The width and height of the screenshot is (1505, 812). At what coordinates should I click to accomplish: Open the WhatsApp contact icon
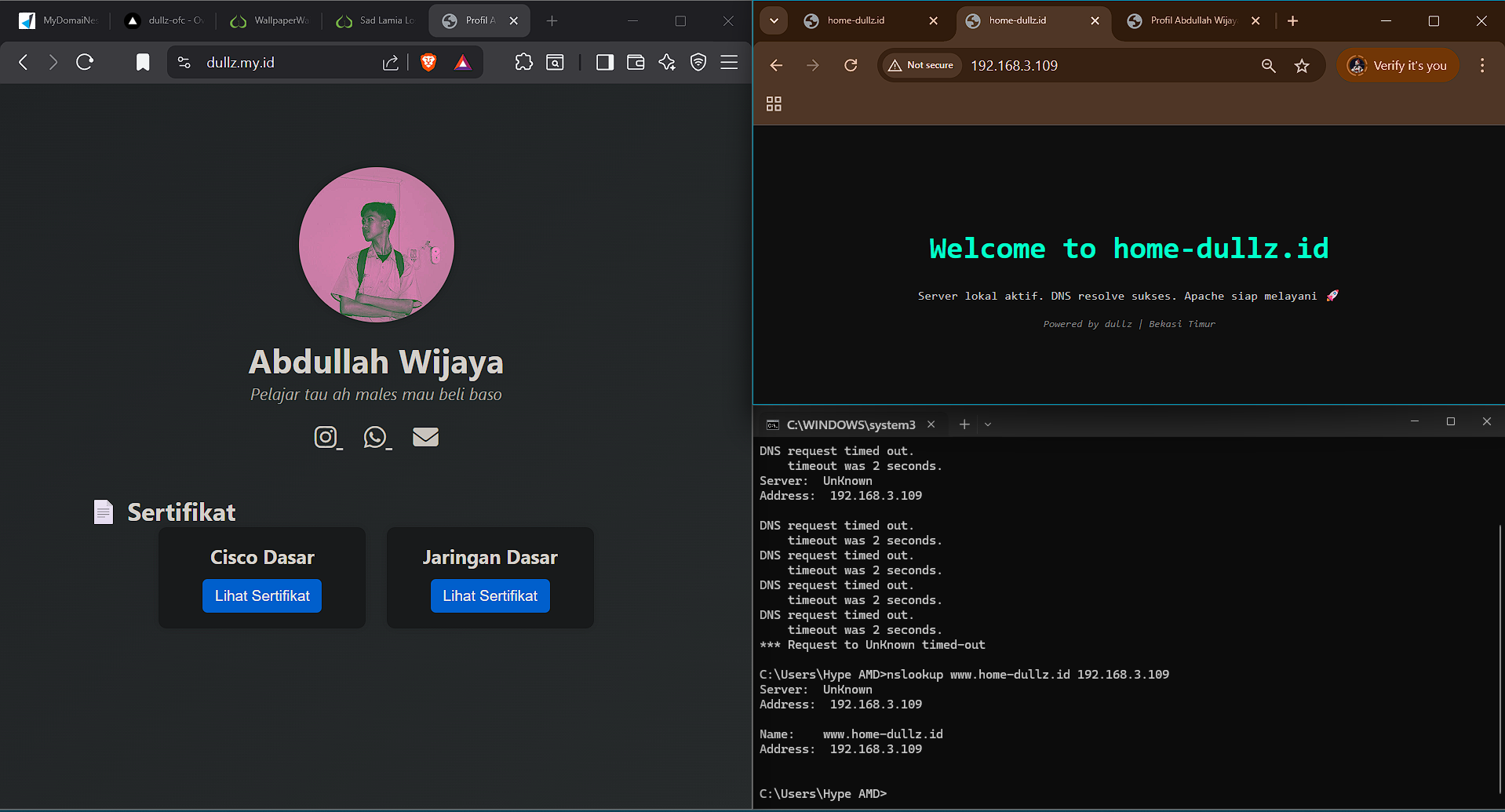tap(375, 437)
